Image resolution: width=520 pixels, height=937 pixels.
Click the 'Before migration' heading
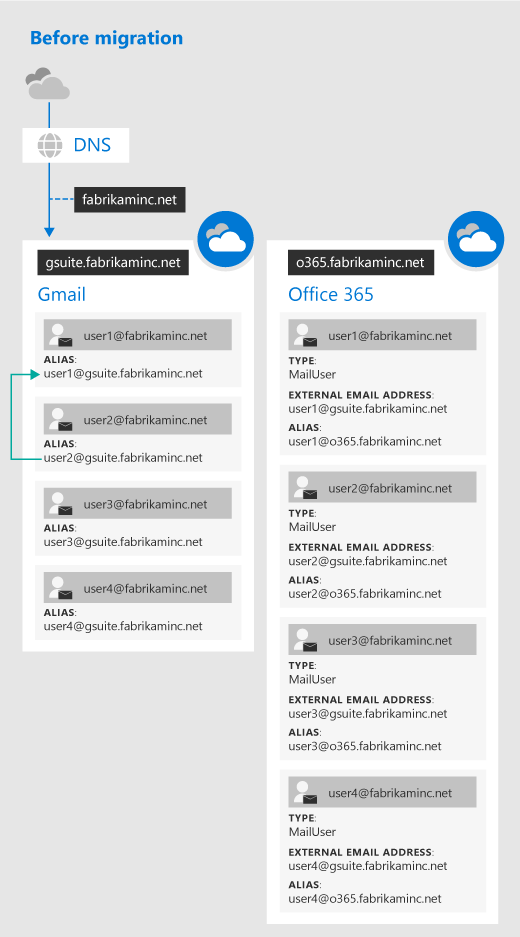click(x=106, y=38)
